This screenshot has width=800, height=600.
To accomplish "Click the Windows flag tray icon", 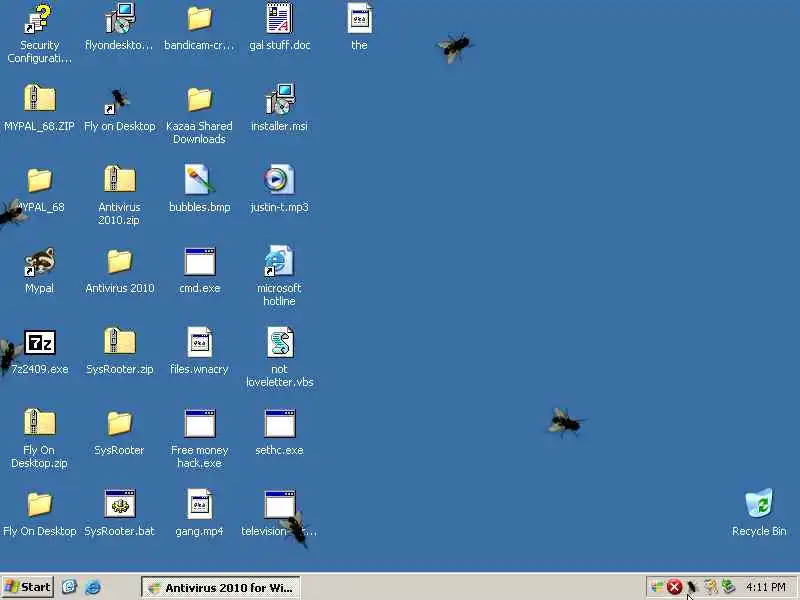I will [x=657, y=587].
